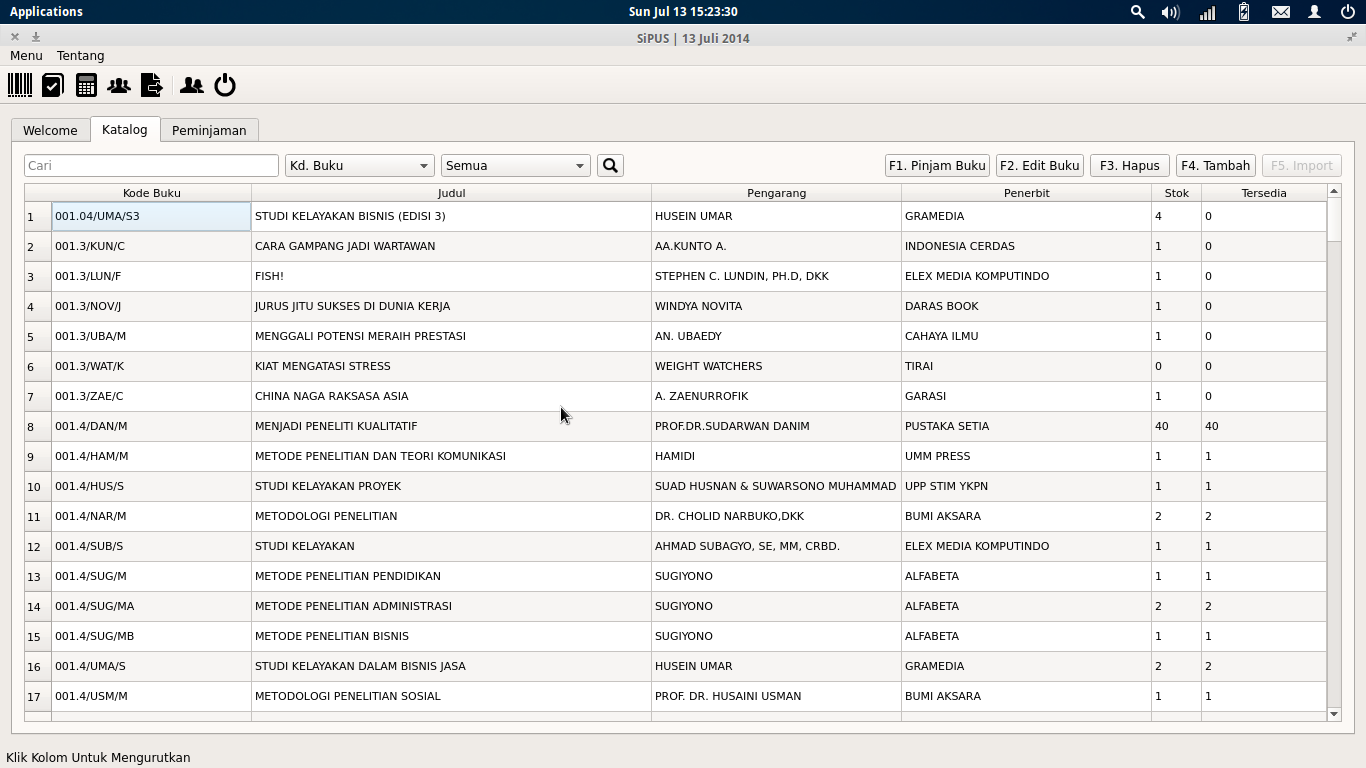This screenshot has height=768, width=1366.
Task: Click the F1. Pinjam Buku button
Action: (938, 165)
